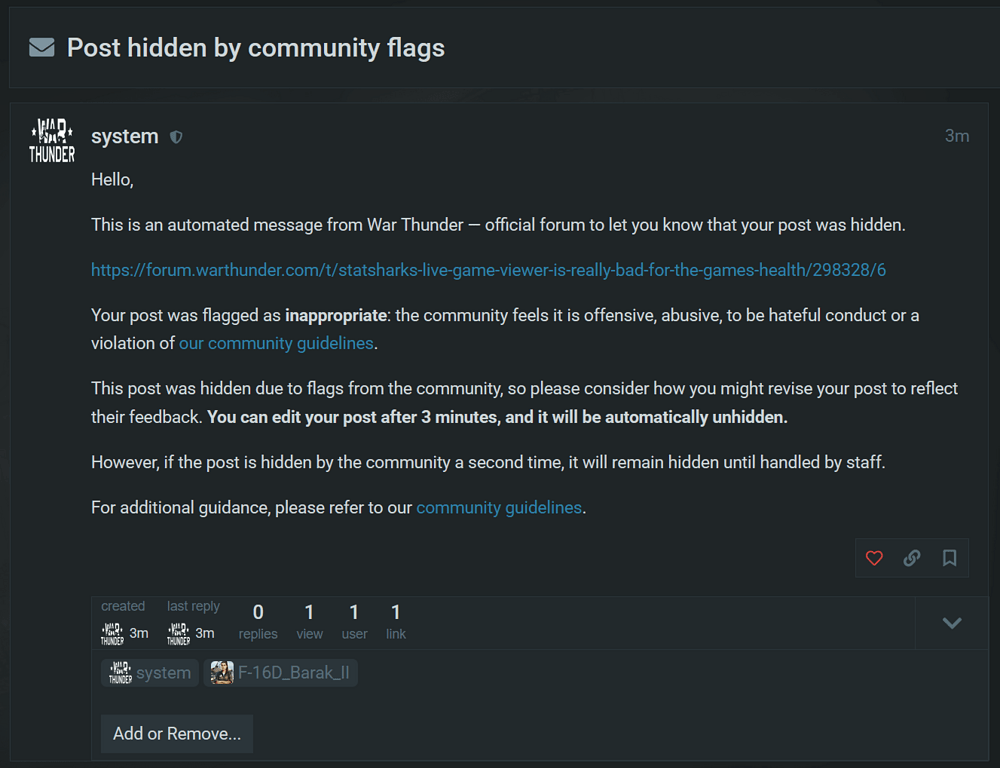Click the shield icon next to system
Screen dimensions: 1000x768
[177, 137]
